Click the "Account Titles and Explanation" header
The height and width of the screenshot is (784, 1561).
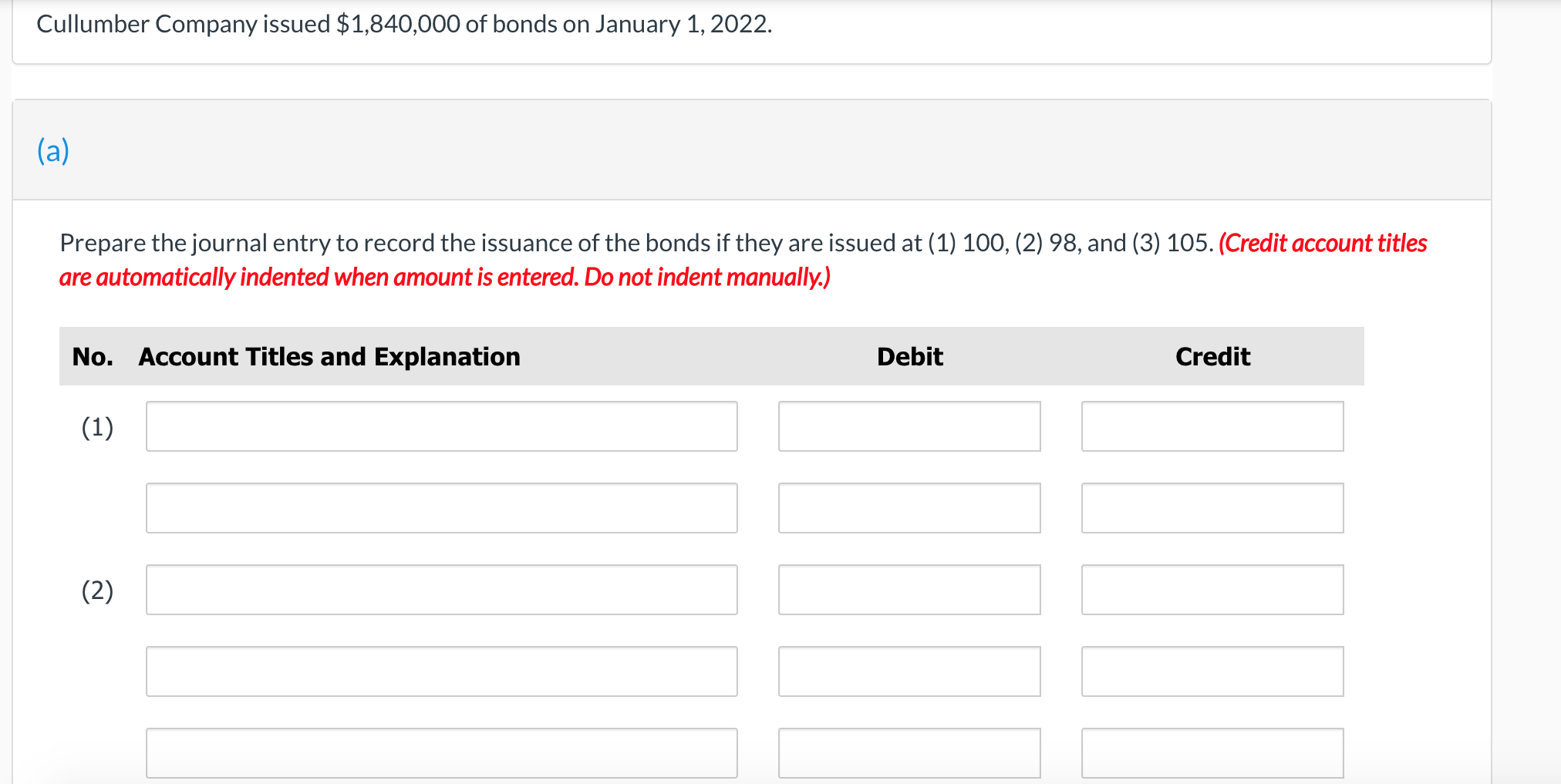329,356
